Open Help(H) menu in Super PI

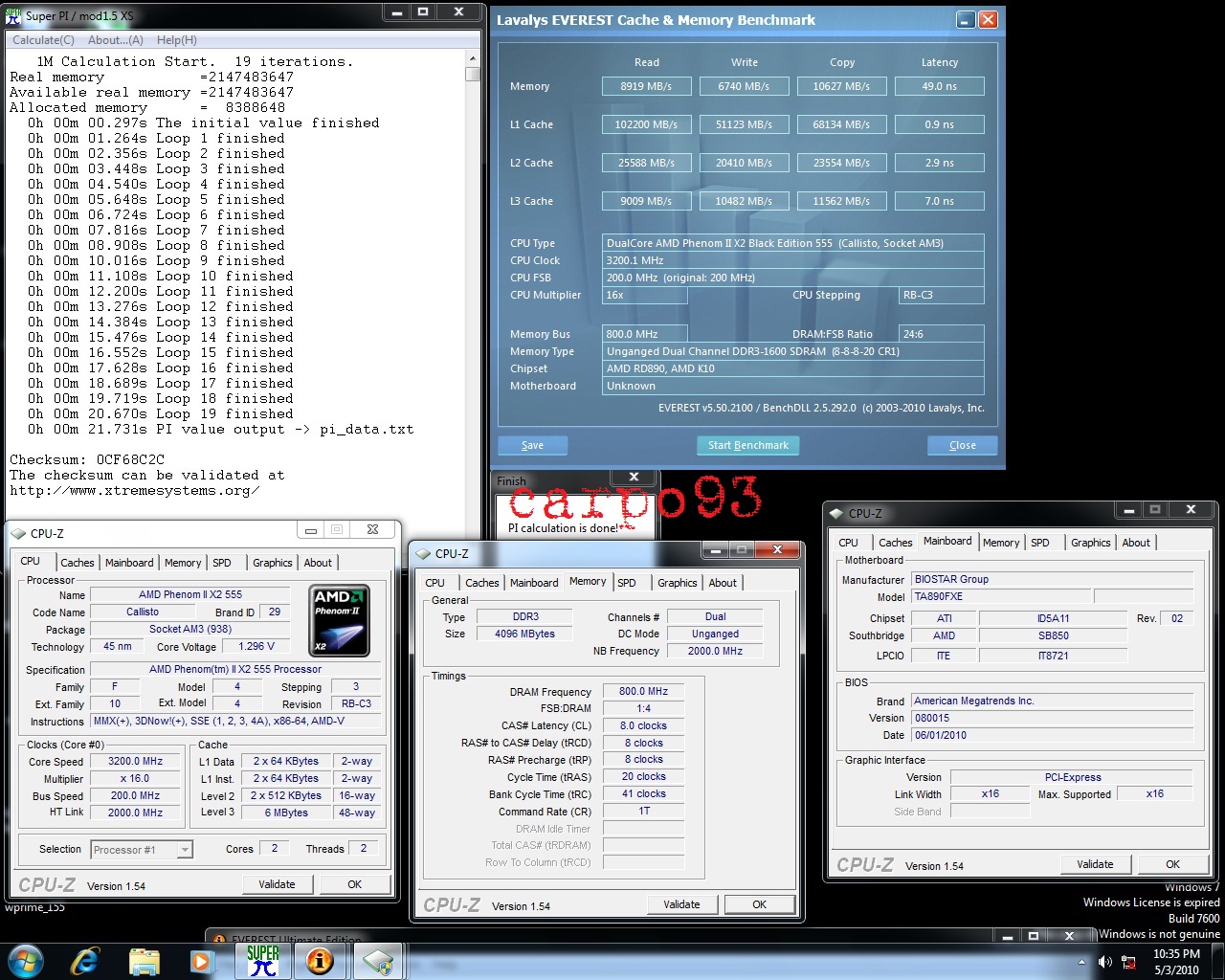tap(177, 40)
